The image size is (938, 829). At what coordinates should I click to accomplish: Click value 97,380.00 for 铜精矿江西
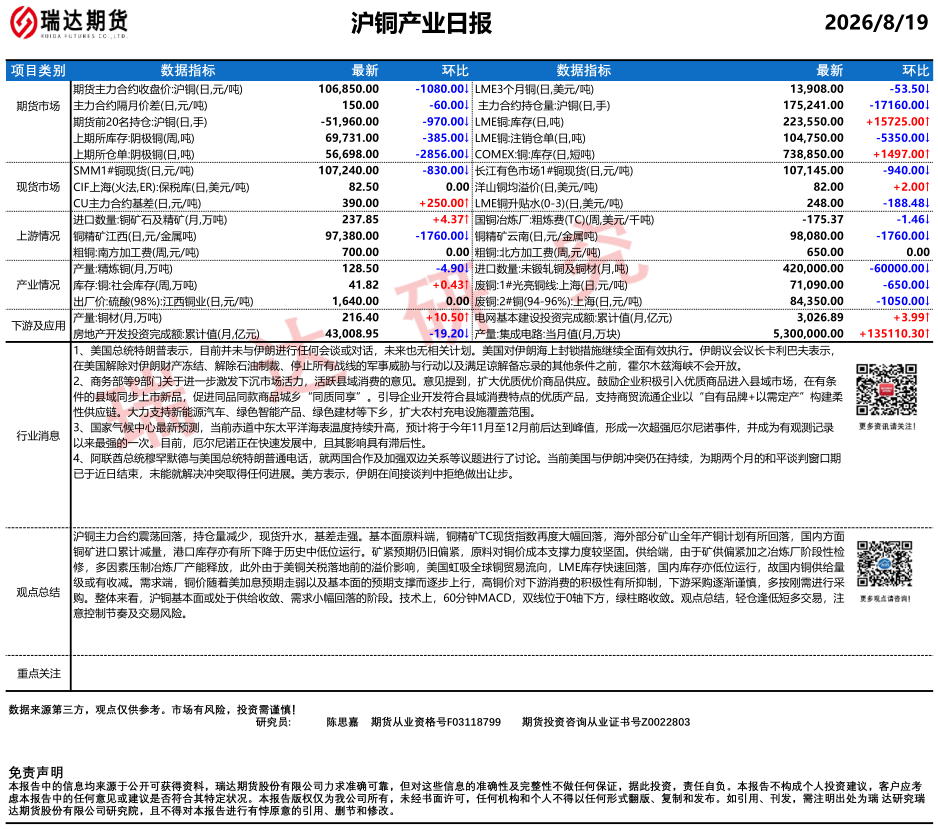[x=352, y=236]
